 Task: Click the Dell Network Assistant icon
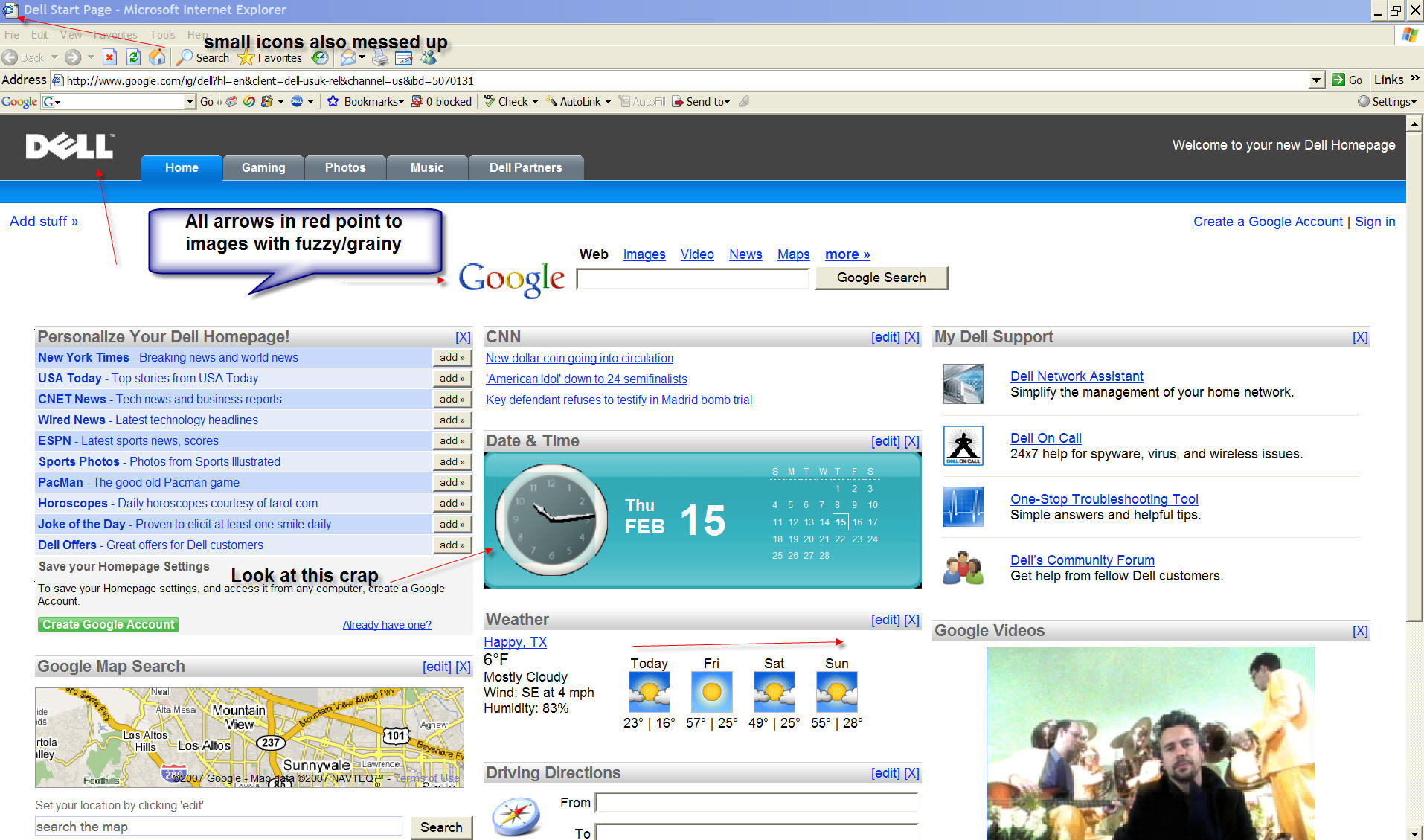pyautogui.click(x=963, y=384)
